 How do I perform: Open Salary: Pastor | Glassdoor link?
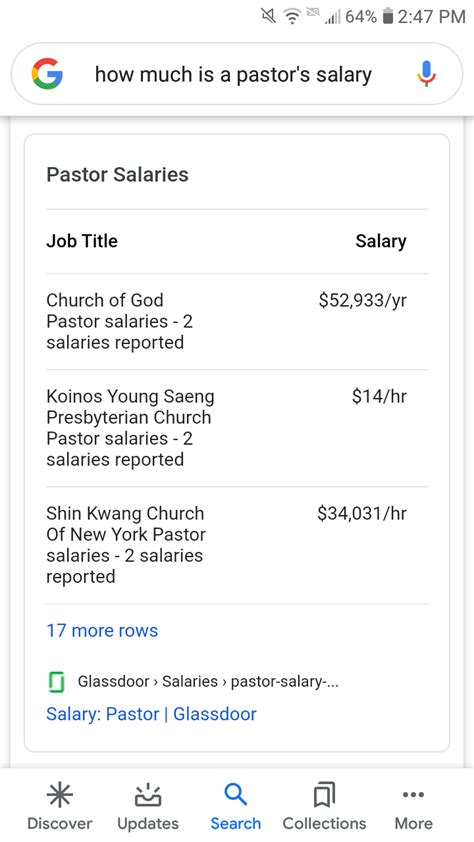pyautogui.click(x=151, y=714)
